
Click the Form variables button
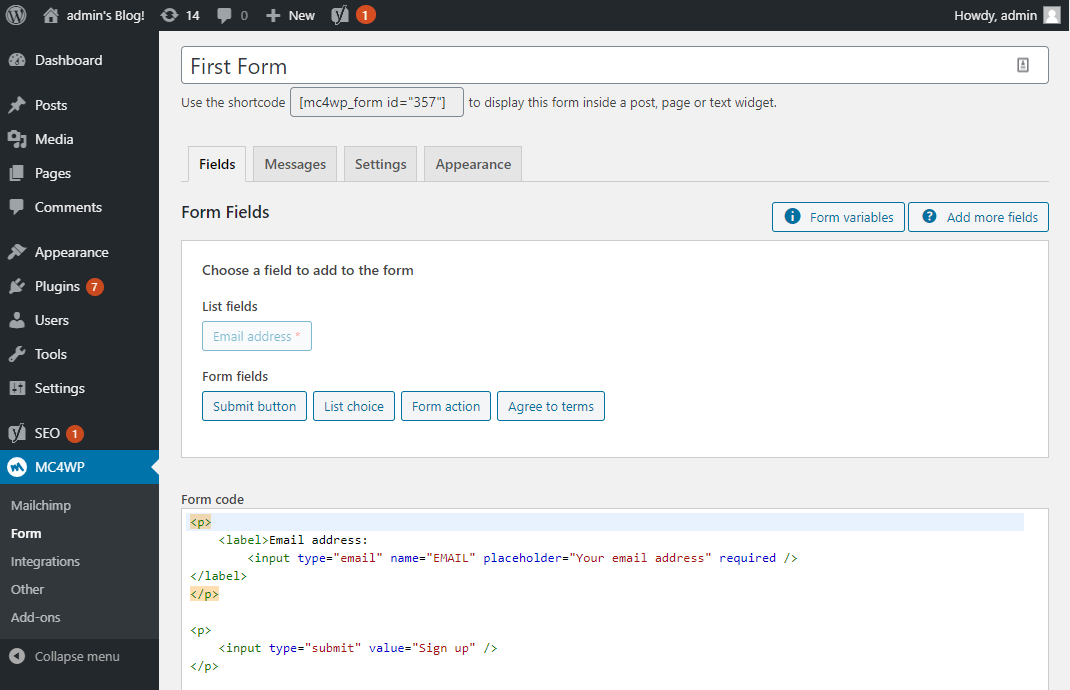click(x=838, y=217)
